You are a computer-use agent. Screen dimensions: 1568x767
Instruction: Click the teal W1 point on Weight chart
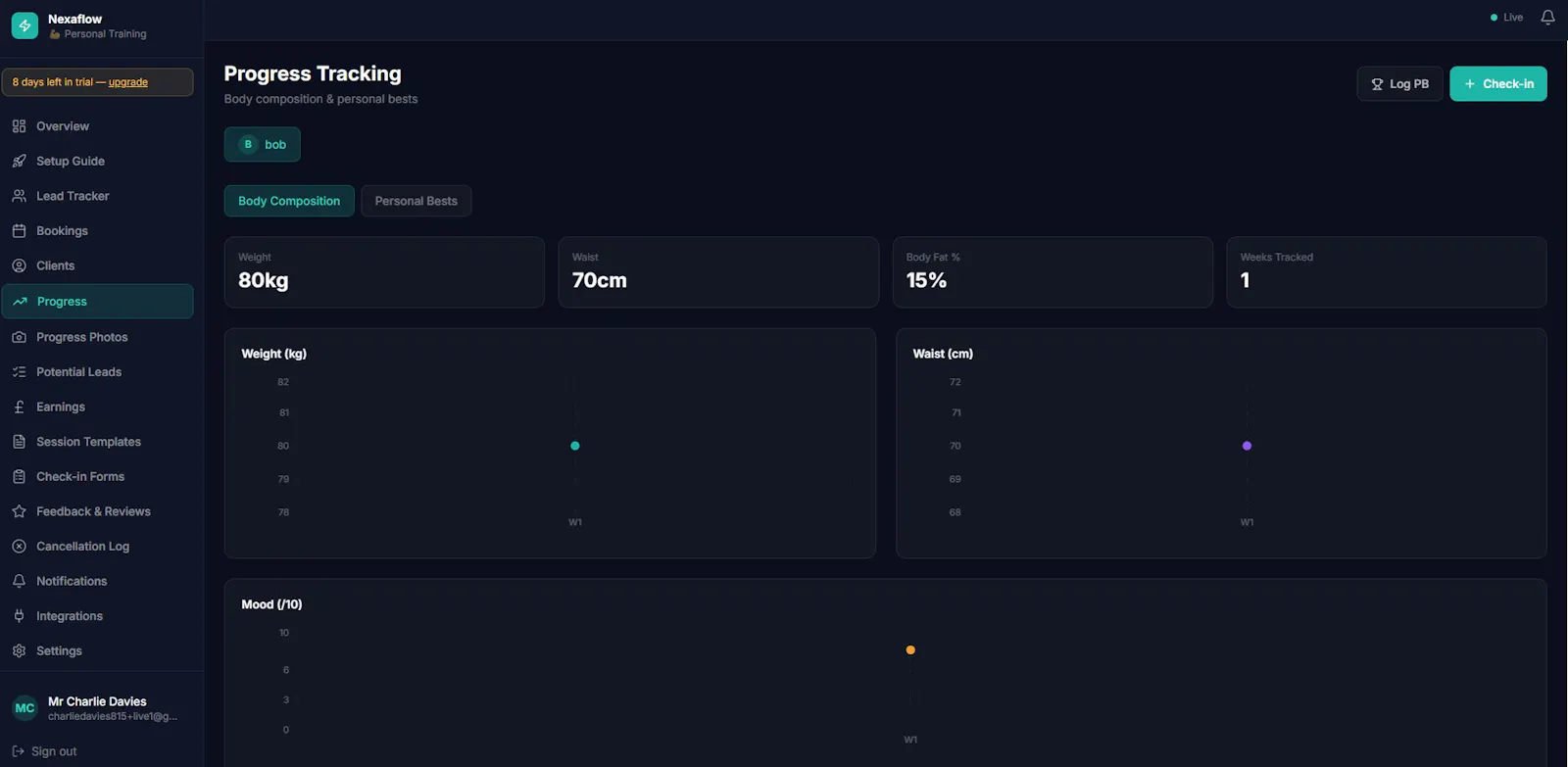point(575,446)
